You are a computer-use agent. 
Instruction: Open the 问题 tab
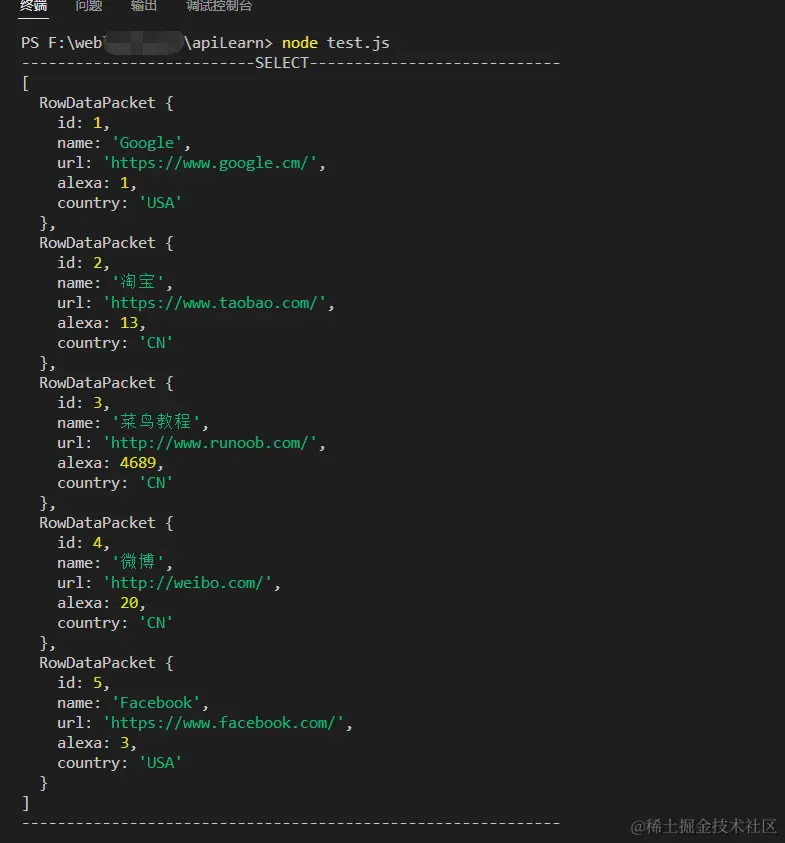coord(89,6)
